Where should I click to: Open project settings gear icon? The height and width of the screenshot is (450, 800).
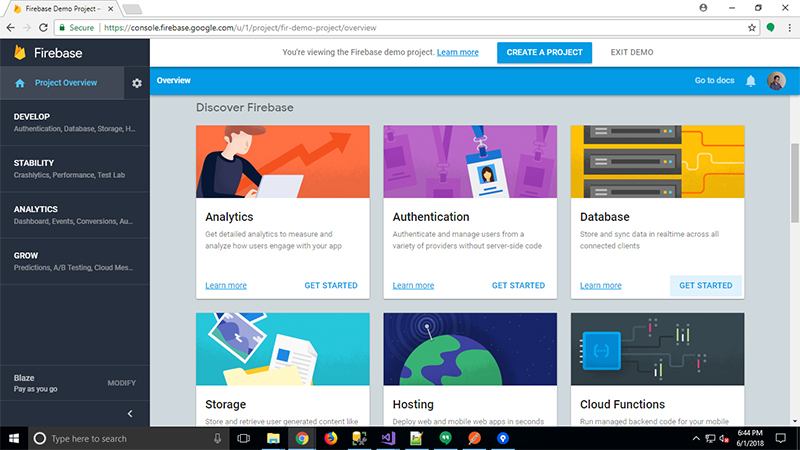tap(137, 82)
